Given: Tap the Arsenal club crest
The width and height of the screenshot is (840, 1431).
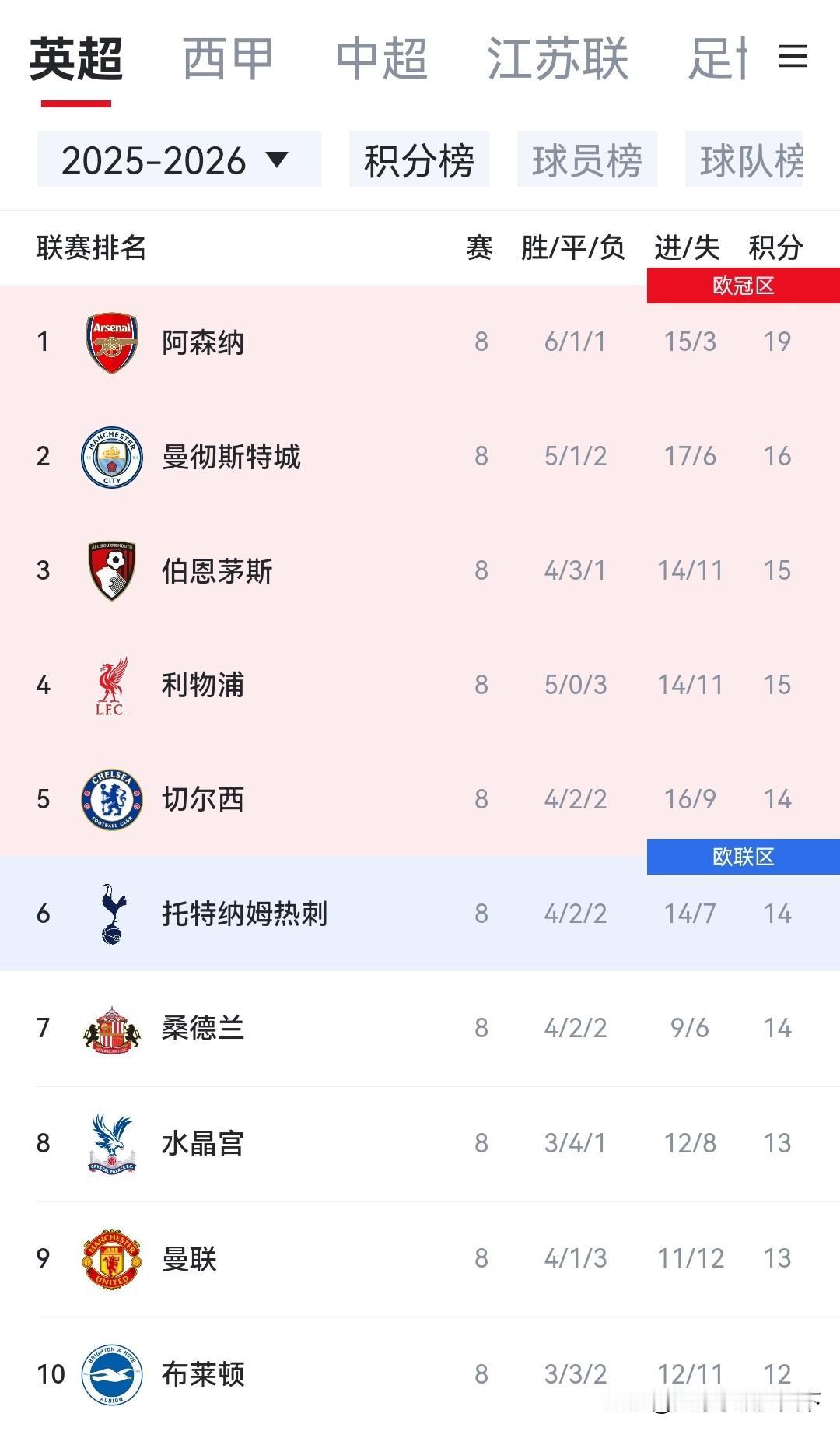Looking at the screenshot, I should (x=112, y=342).
